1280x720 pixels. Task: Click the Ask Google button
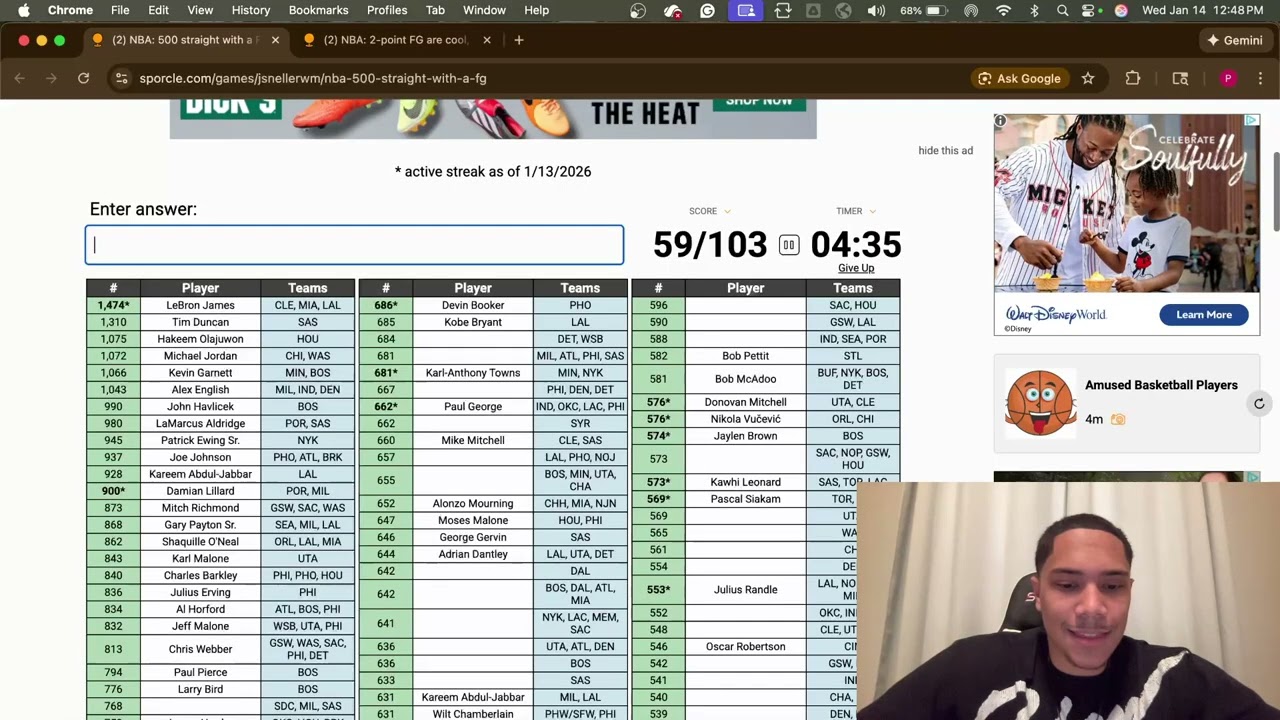(x=1019, y=78)
